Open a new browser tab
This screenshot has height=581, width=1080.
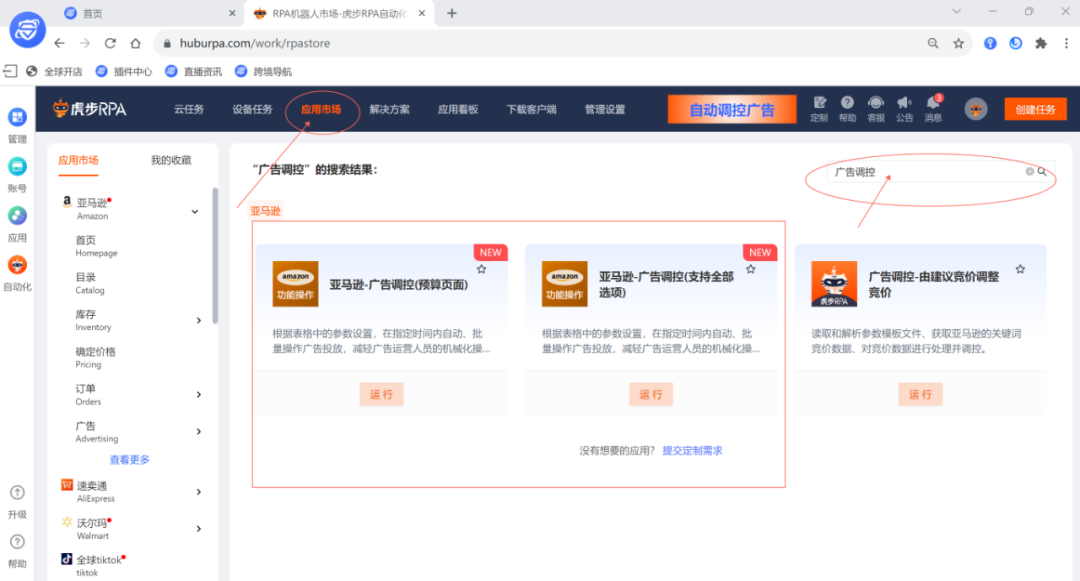point(452,13)
